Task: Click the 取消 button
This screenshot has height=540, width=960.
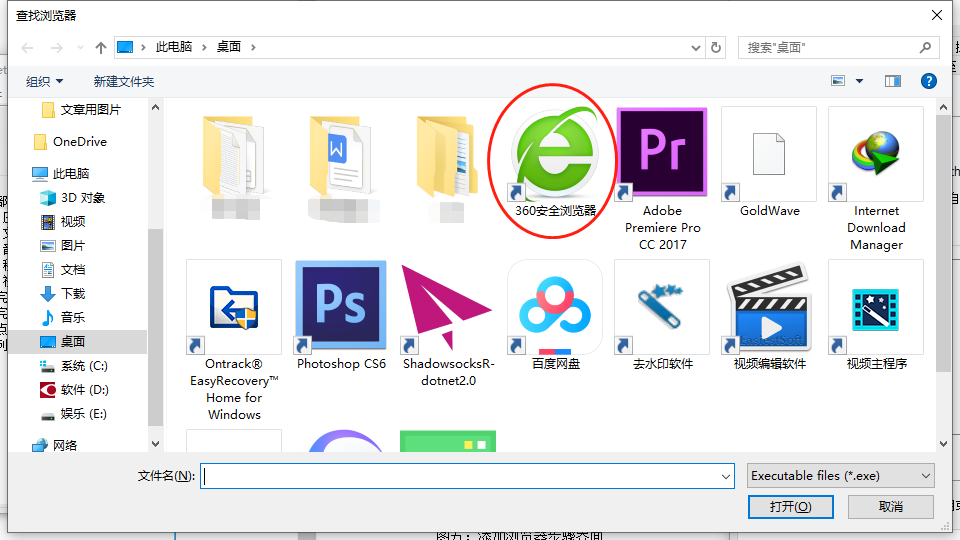Action: pyautogui.click(x=891, y=507)
